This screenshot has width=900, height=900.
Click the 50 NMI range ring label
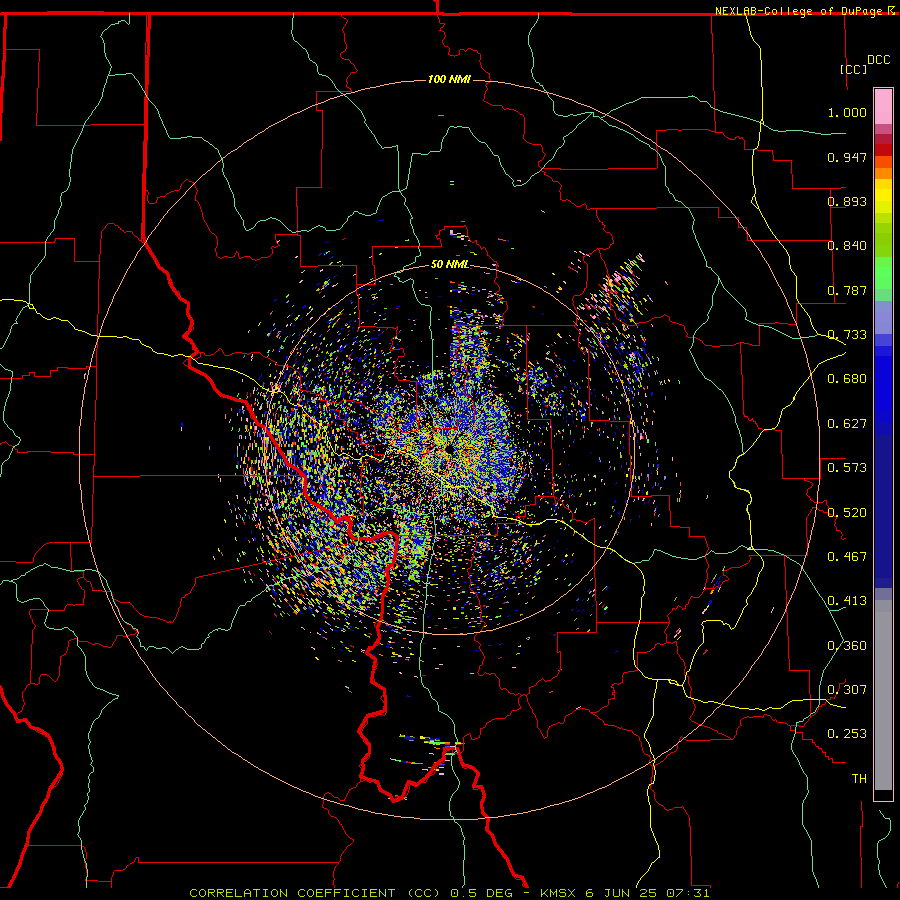[x=449, y=264]
